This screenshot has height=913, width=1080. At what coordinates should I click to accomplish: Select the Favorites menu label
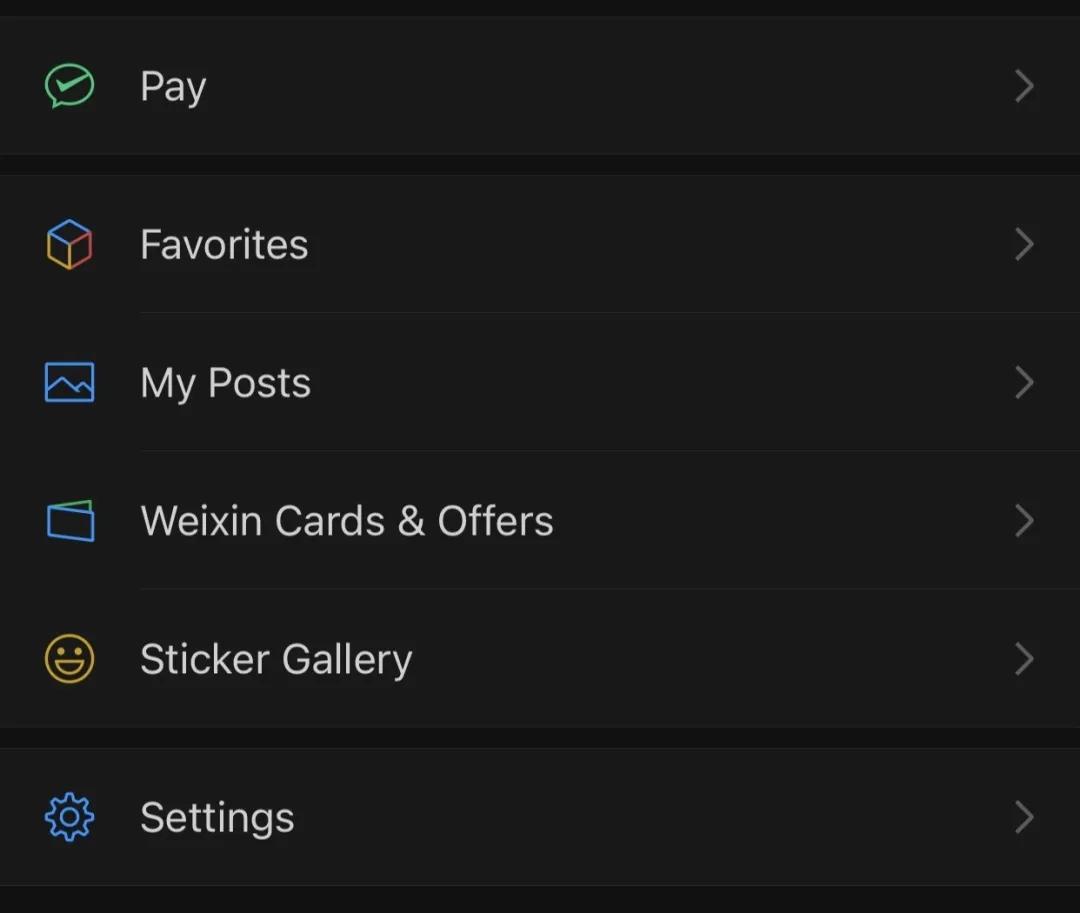224,245
